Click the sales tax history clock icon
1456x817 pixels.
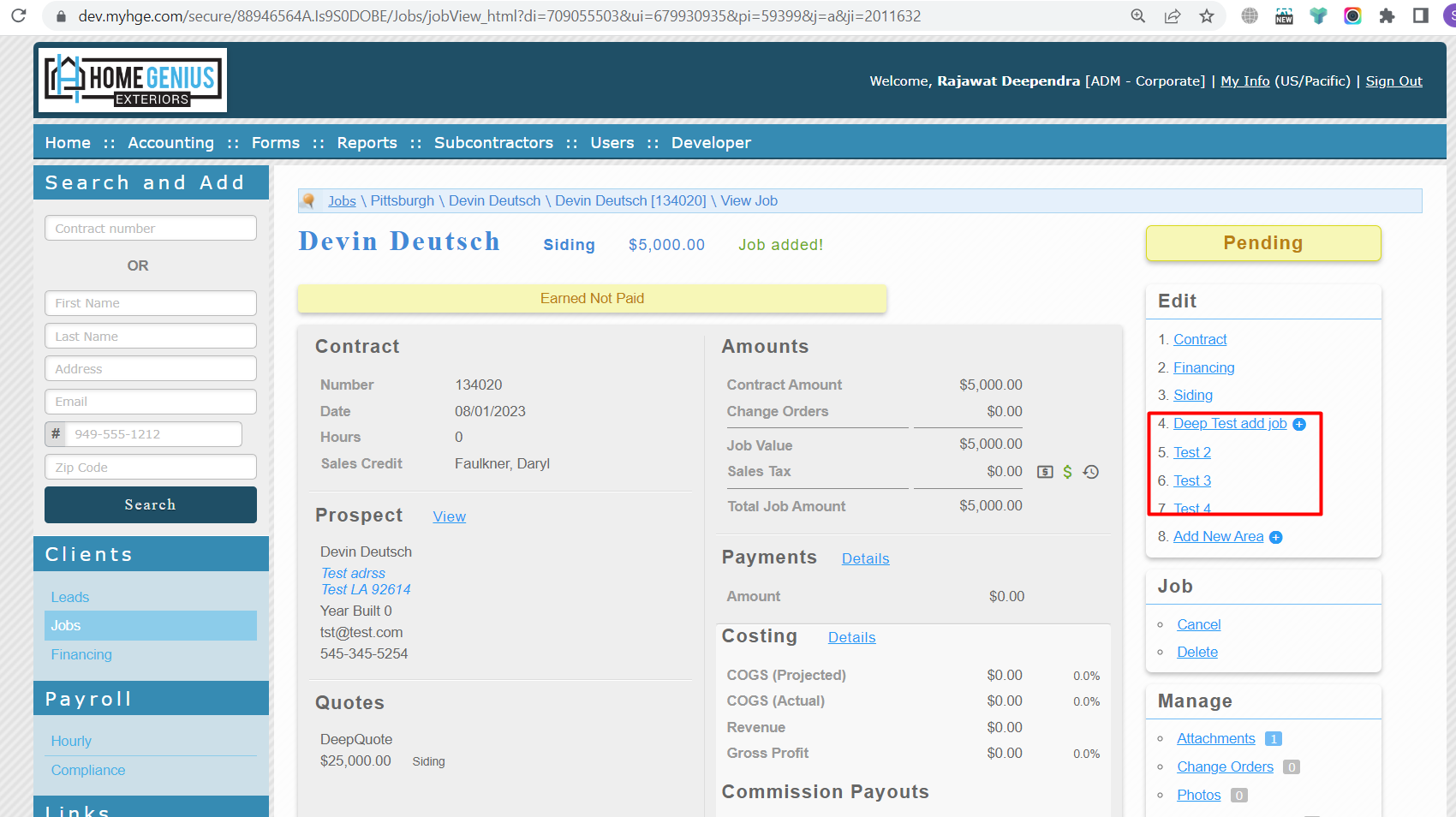tap(1090, 472)
